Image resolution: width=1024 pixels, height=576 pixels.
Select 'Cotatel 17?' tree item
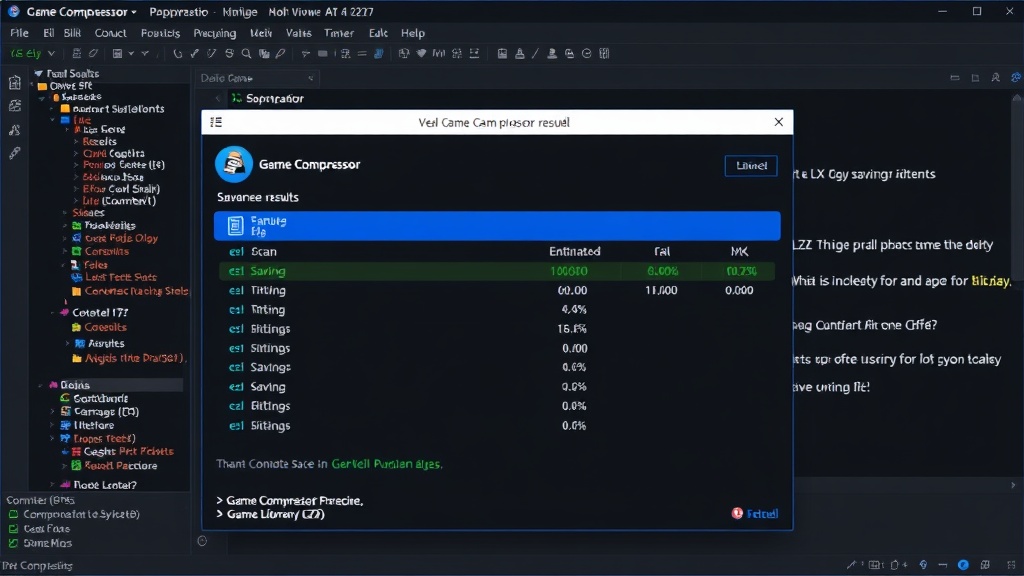click(100, 313)
